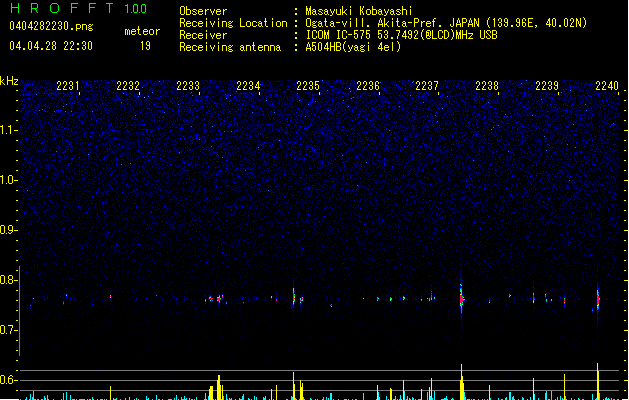Click the Receiving Location value text
This screenshot has width=629, height=400.
coord(446,23)
